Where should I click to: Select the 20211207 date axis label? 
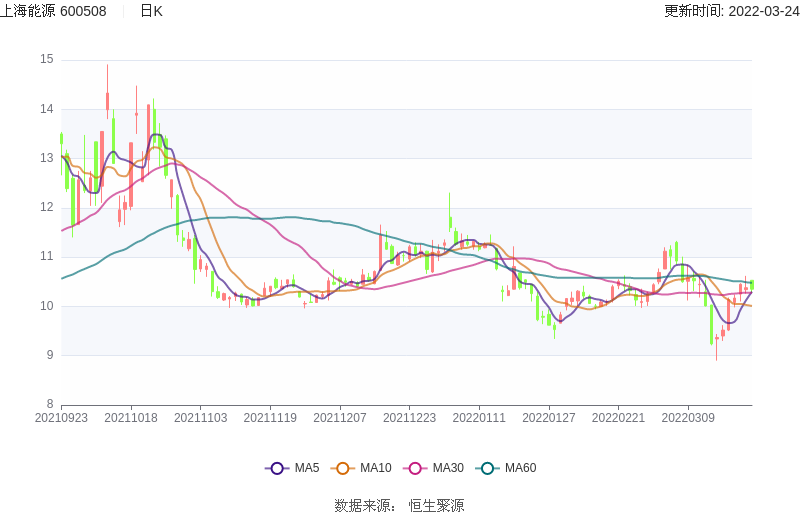tap(340, 418)
